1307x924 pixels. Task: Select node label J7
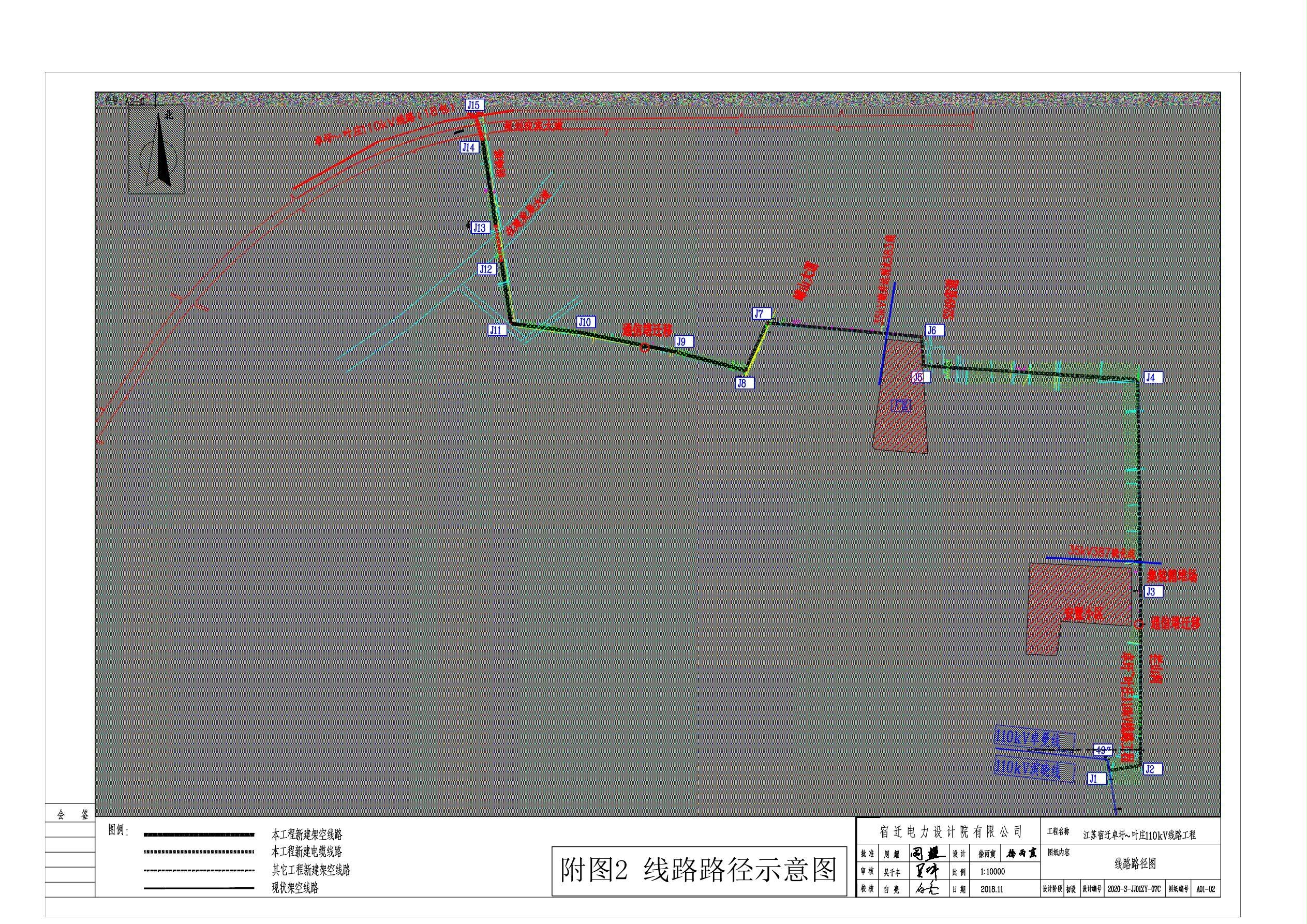(762, 314)
